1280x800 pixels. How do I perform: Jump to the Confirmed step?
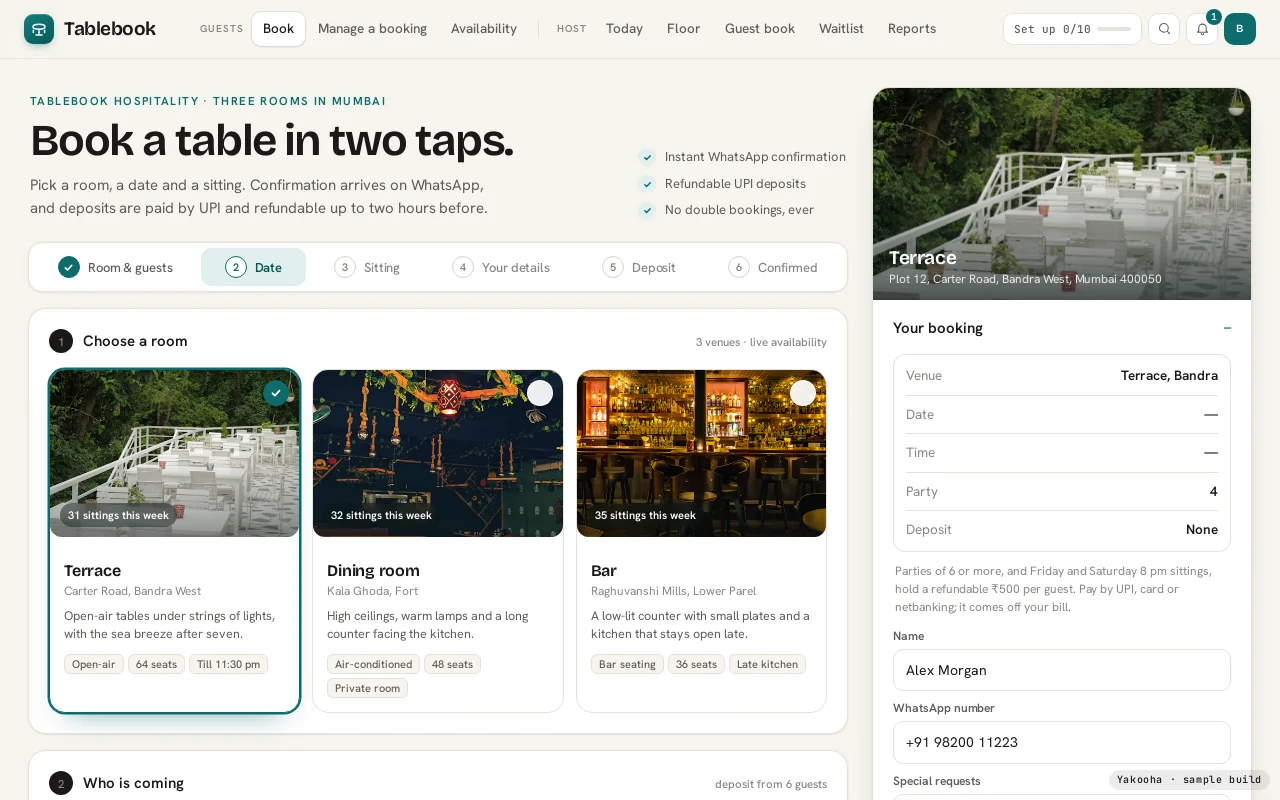(x=773, y=267)
